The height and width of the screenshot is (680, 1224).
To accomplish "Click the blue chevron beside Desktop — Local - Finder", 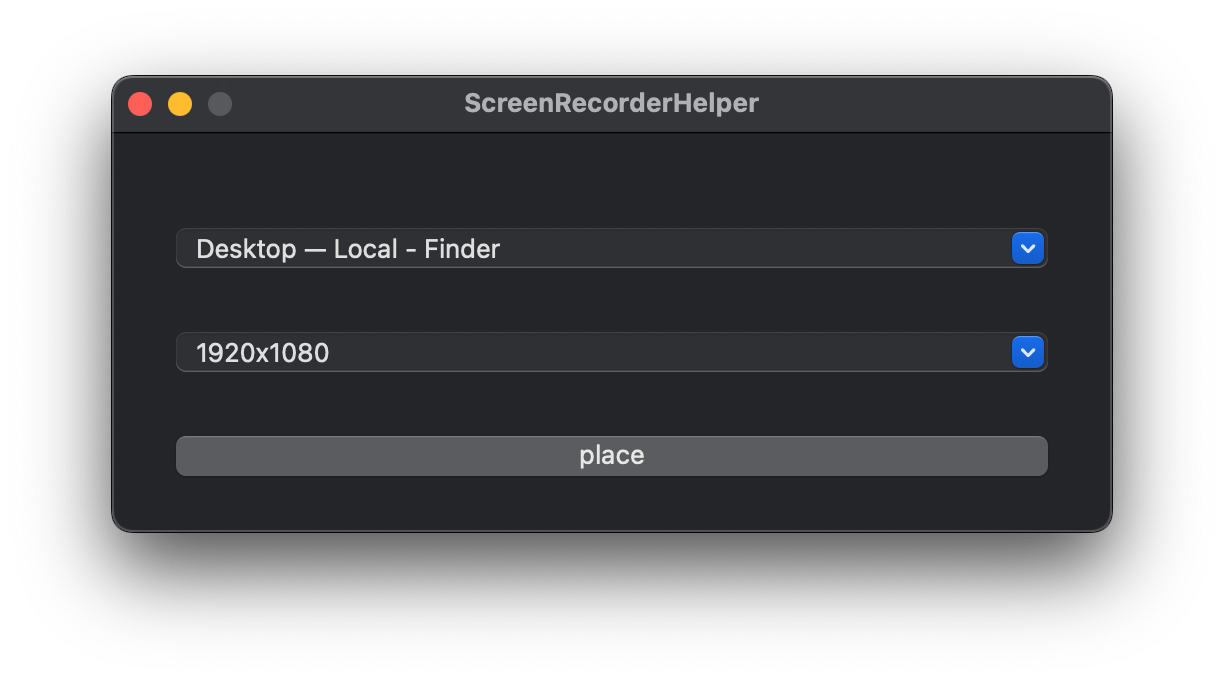I will (x=1028, y=248).
